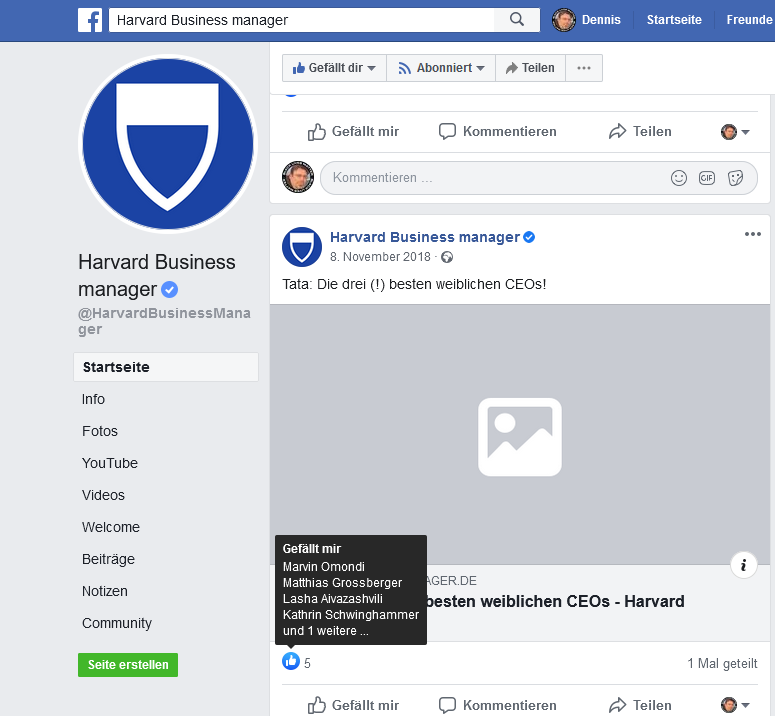Open the 'Community' sidebar section
This screenshot has width=775, height=716.
(117, 623)
